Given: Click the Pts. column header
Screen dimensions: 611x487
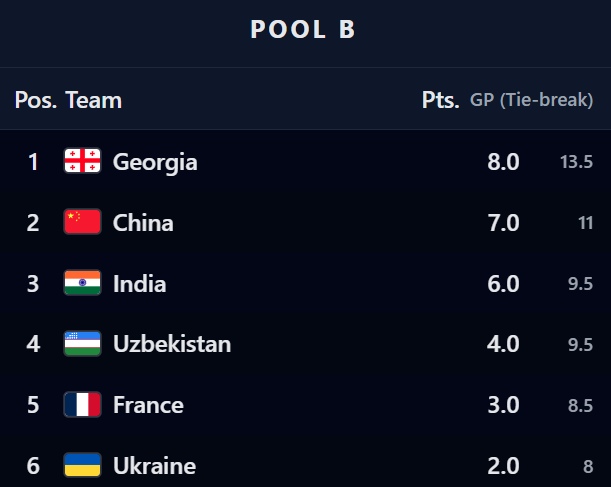Looking at the screenshot, I should 440,100.
